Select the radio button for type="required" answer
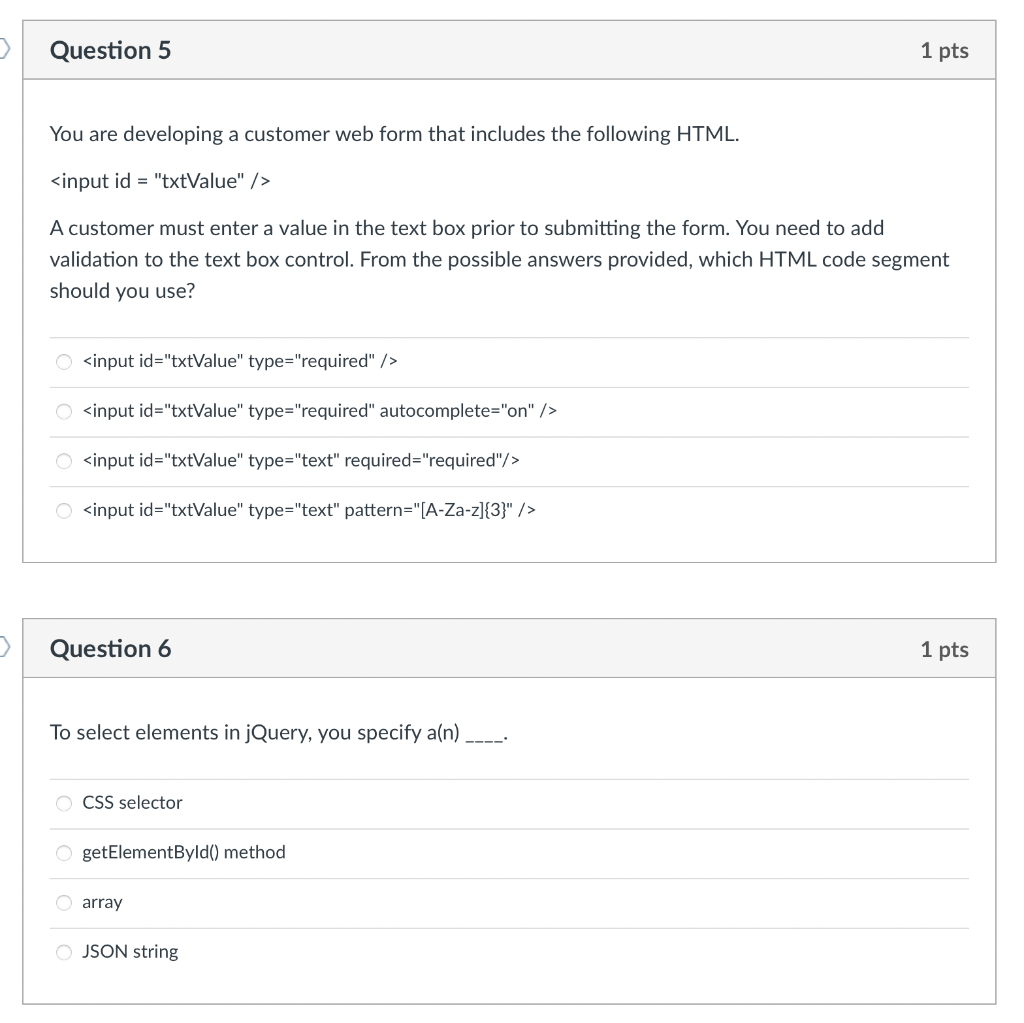1024x1023 pixels. [64, 361]
